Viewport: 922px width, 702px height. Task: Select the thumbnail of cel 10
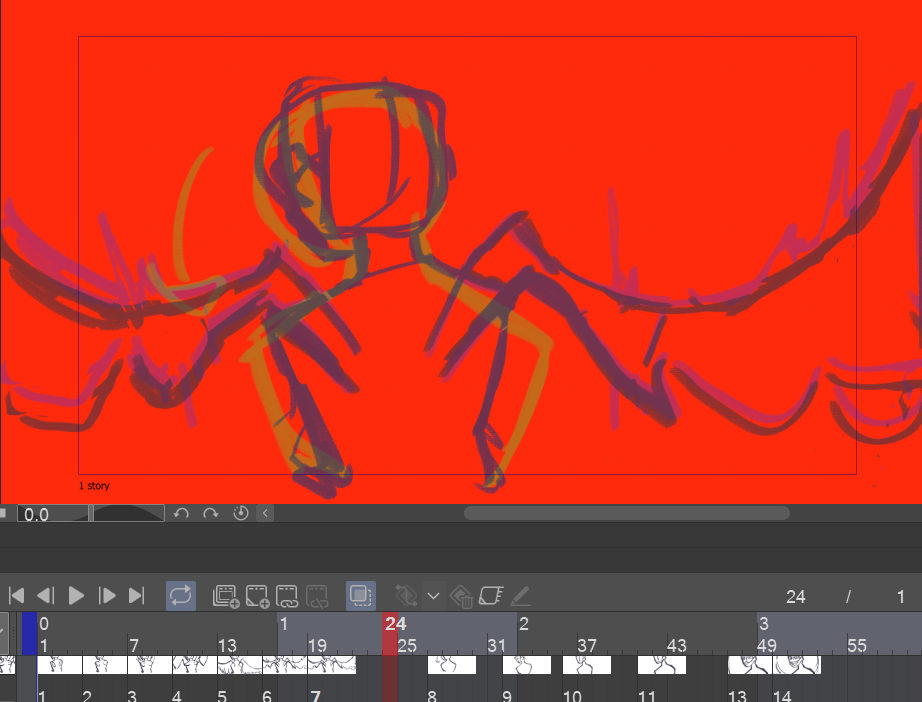[587, 665]
